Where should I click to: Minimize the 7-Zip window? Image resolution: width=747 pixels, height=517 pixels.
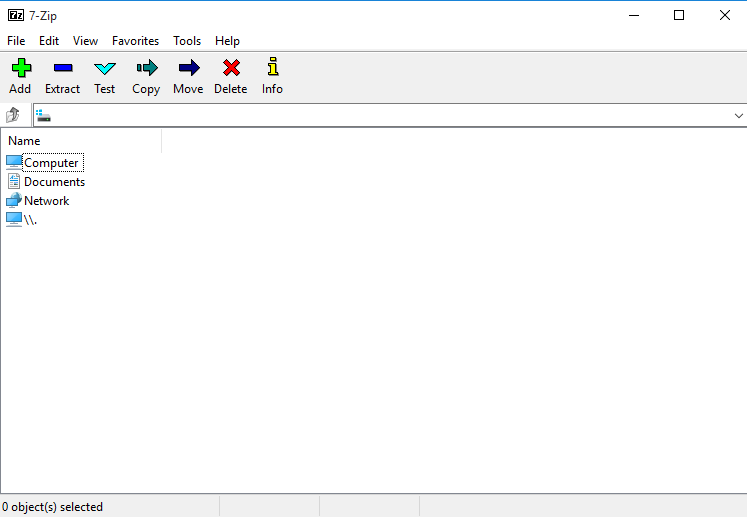[x=634, y=15]
